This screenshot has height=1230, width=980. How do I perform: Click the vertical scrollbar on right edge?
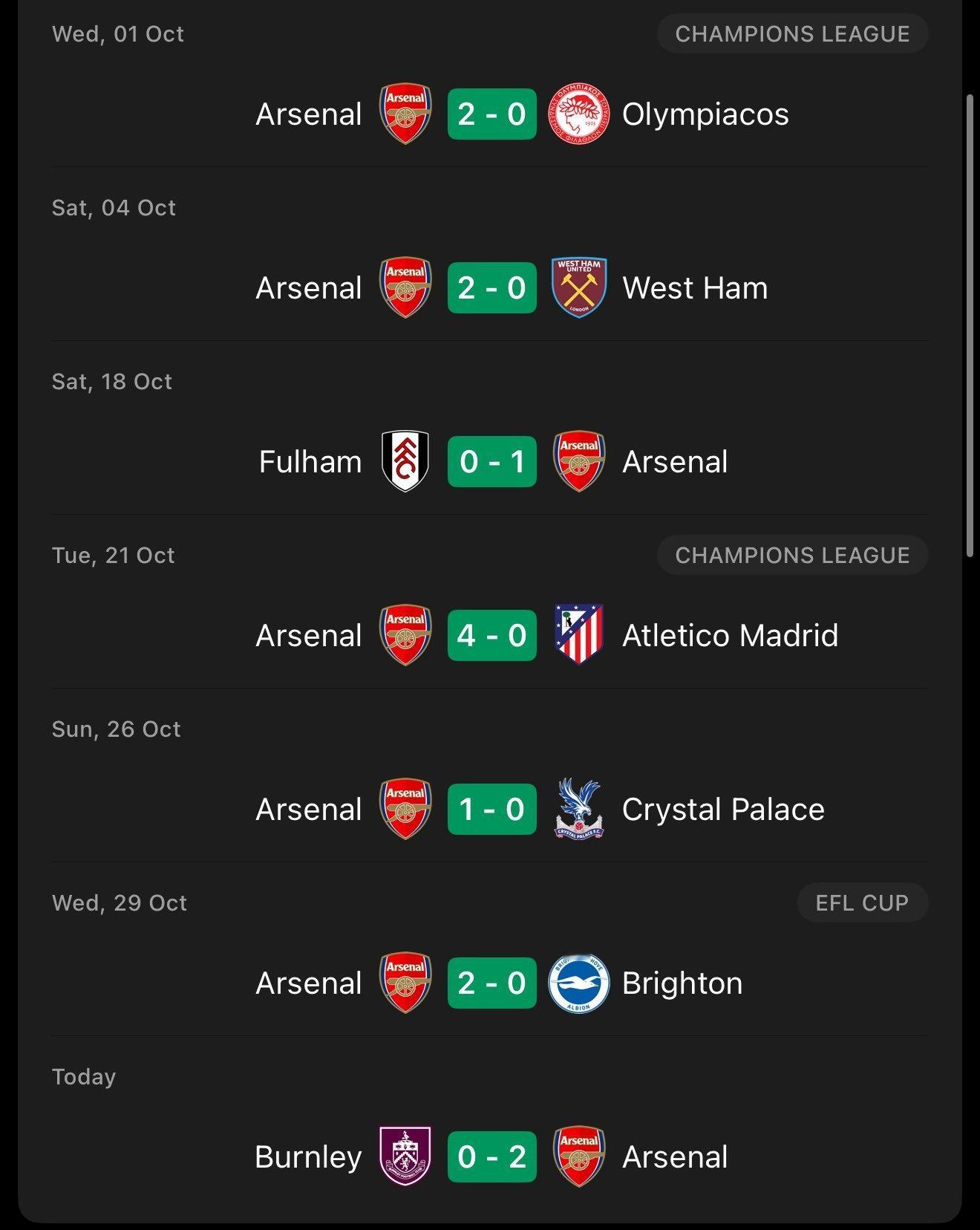pyautogui.click(x=970, y=325)
